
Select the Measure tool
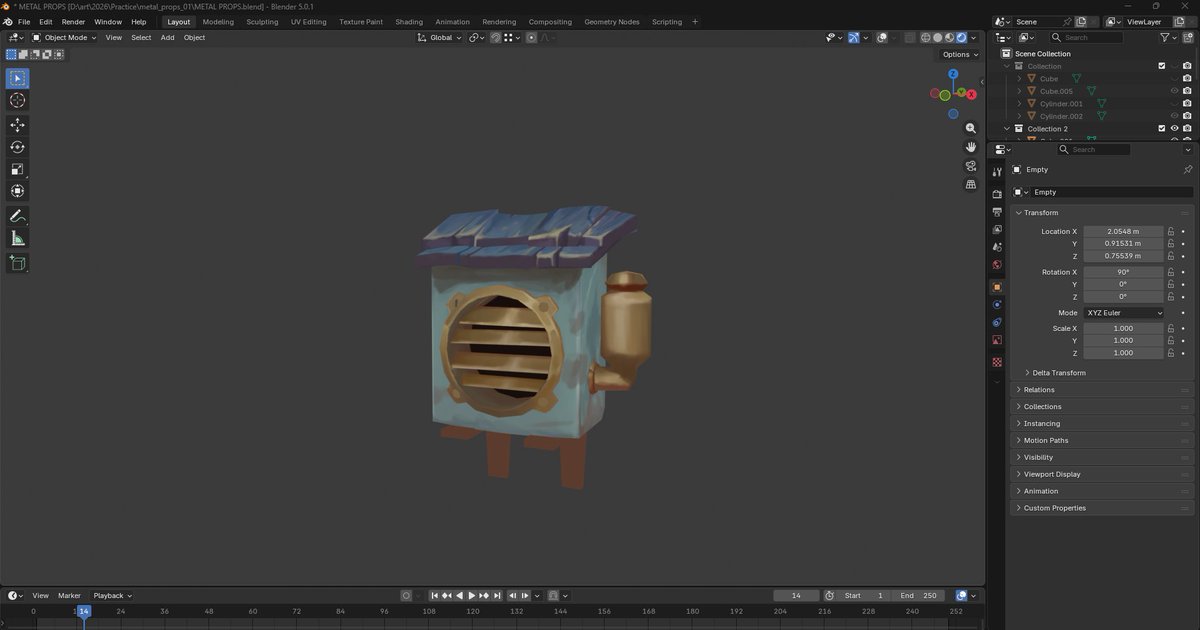click(17, 238)
